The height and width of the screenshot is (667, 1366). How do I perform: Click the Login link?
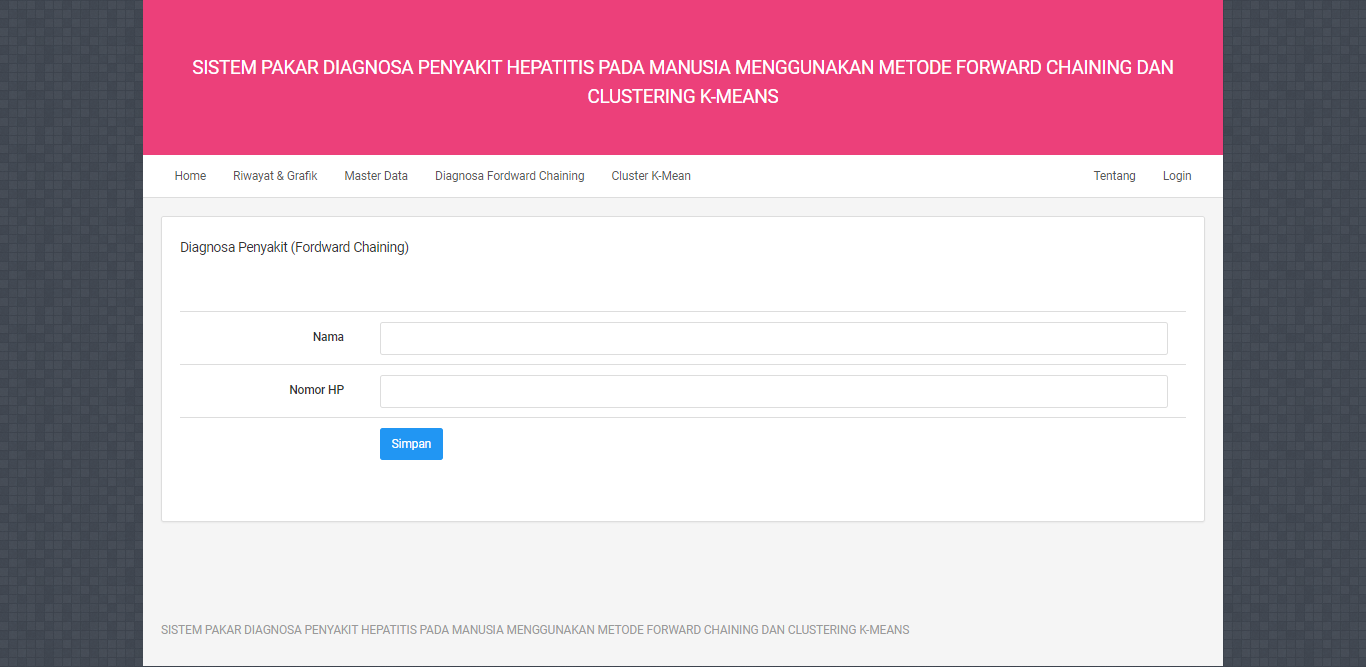click(x=1177, y=176)
